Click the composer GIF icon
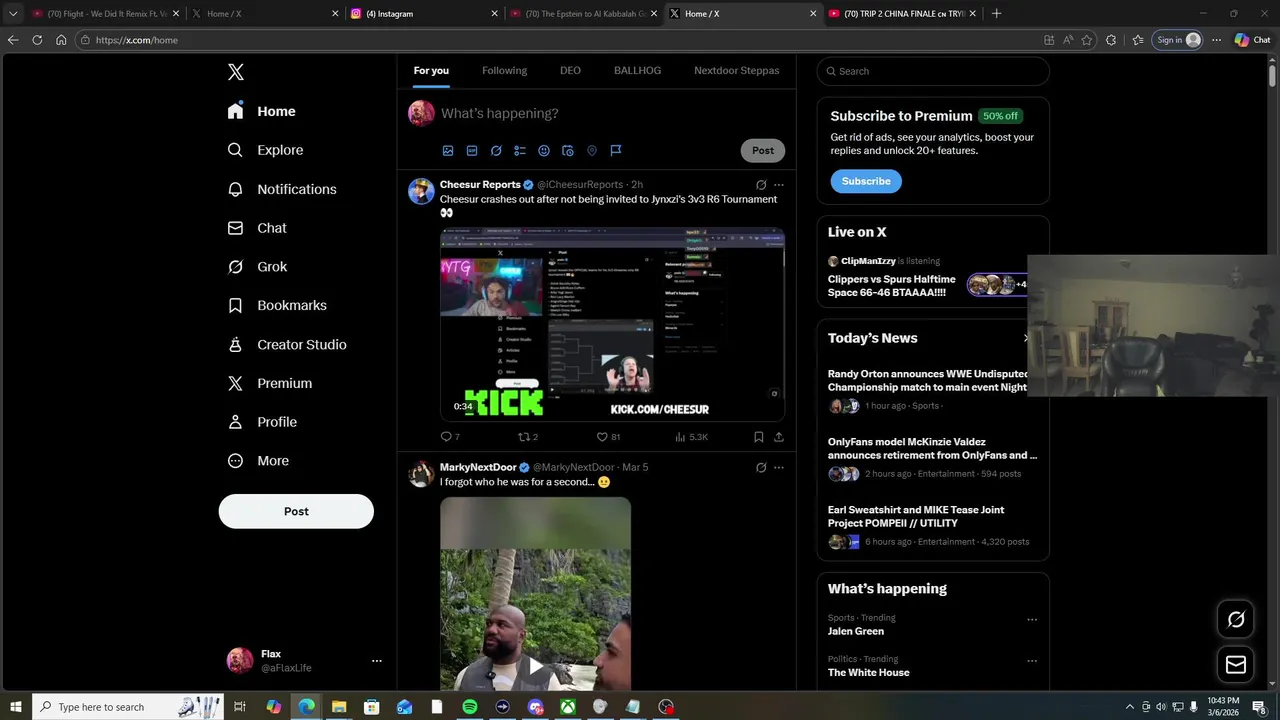 pos(472,151)
